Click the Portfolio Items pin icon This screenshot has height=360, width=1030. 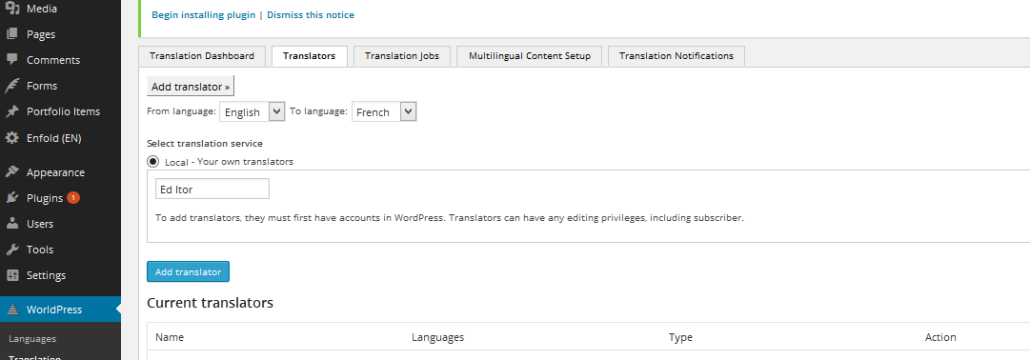[12, 112]
